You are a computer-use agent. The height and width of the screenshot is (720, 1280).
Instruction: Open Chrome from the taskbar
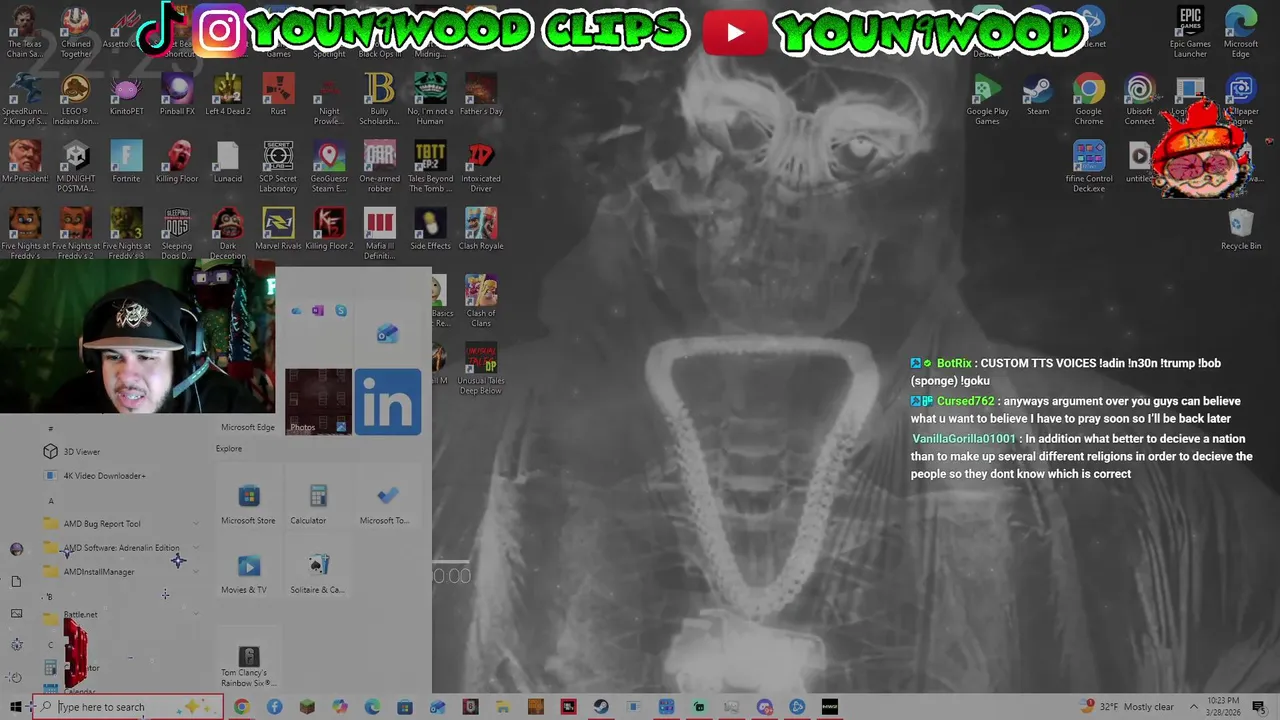(241, 707)
